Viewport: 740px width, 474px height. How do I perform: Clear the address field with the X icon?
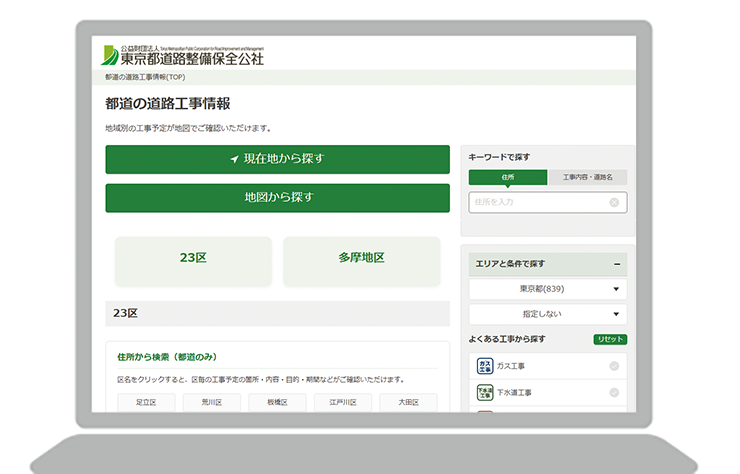coord(614,202)
